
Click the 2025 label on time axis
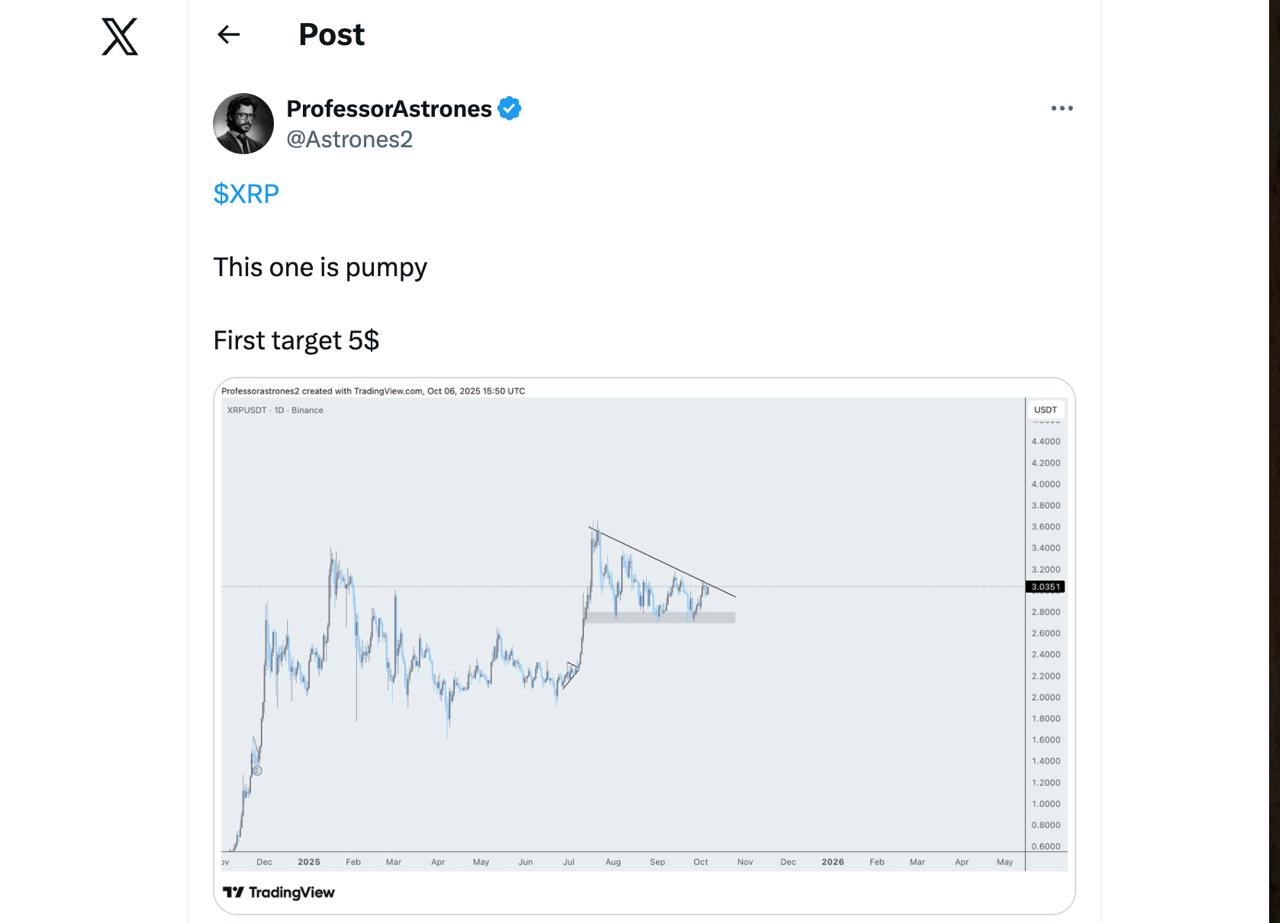point(308,861)
